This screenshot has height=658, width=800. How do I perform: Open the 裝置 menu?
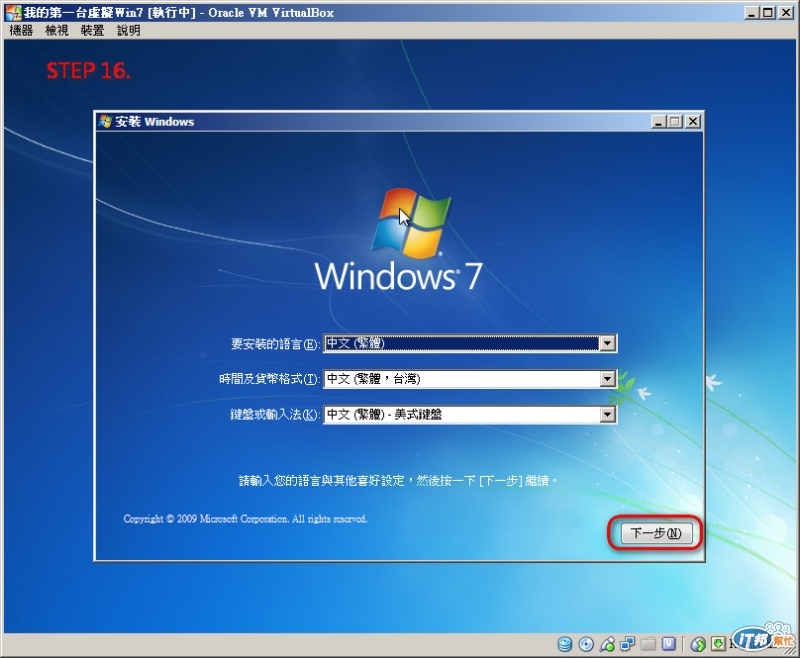pyautogui.click(x=92, y=31)
